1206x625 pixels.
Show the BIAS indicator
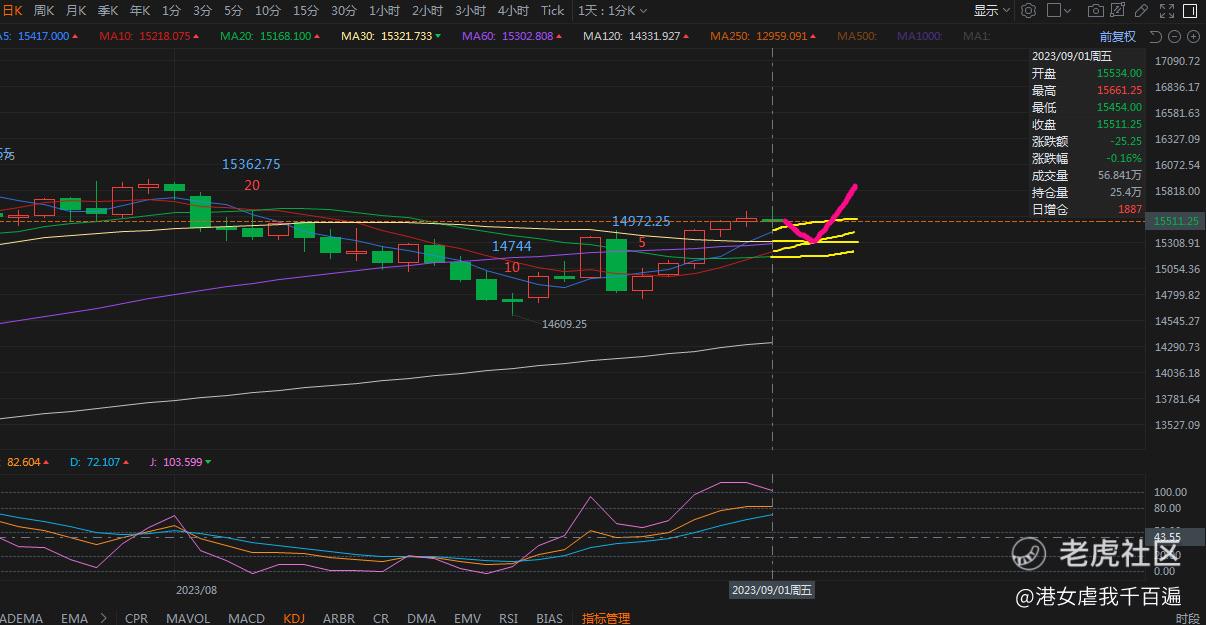point(549,618)
